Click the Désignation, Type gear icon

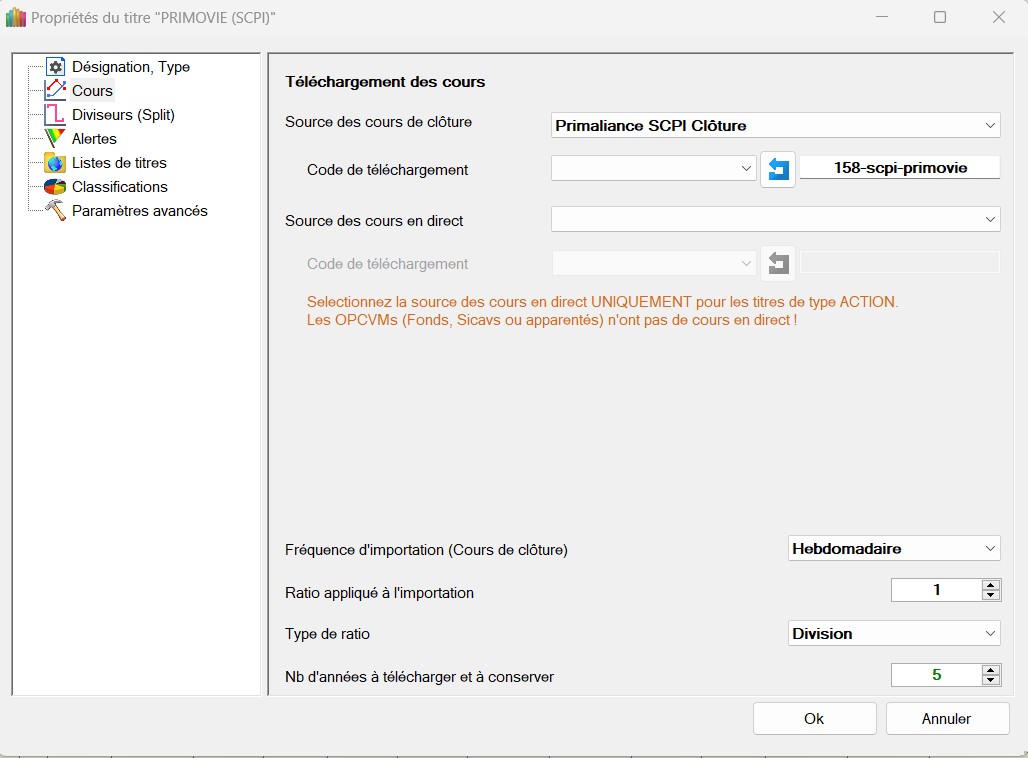coord(55,67)
